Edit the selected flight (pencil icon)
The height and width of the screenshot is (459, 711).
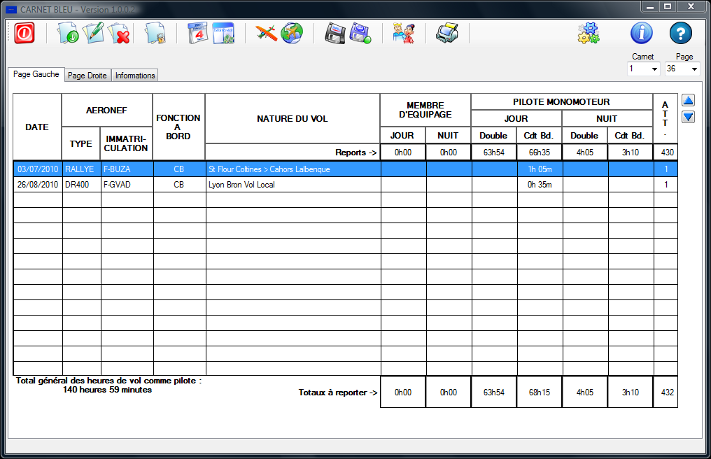[93, 33]
